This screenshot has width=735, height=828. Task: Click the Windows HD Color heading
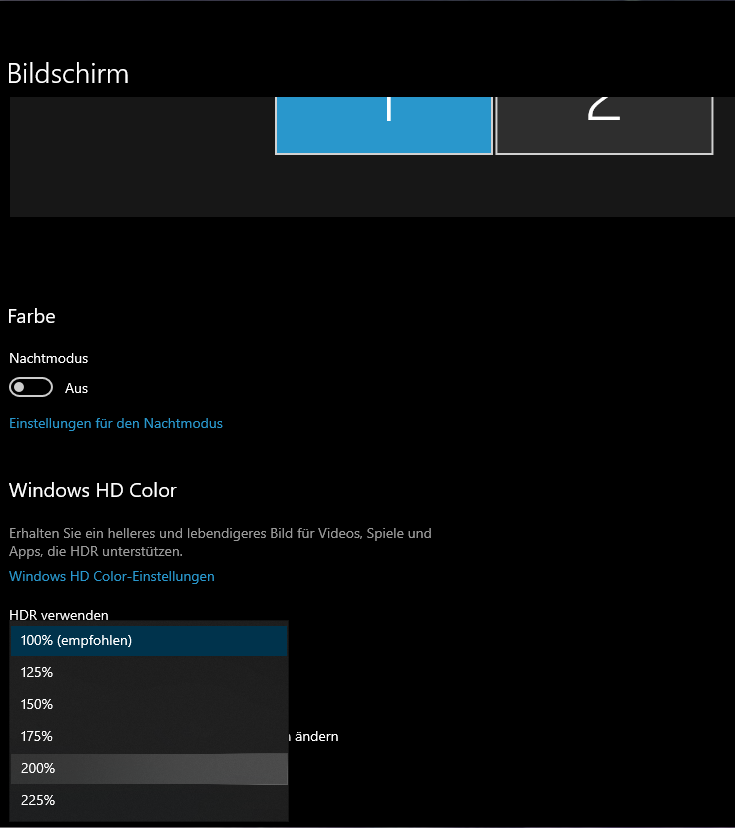pyautogui.click(x=93, y=490)
